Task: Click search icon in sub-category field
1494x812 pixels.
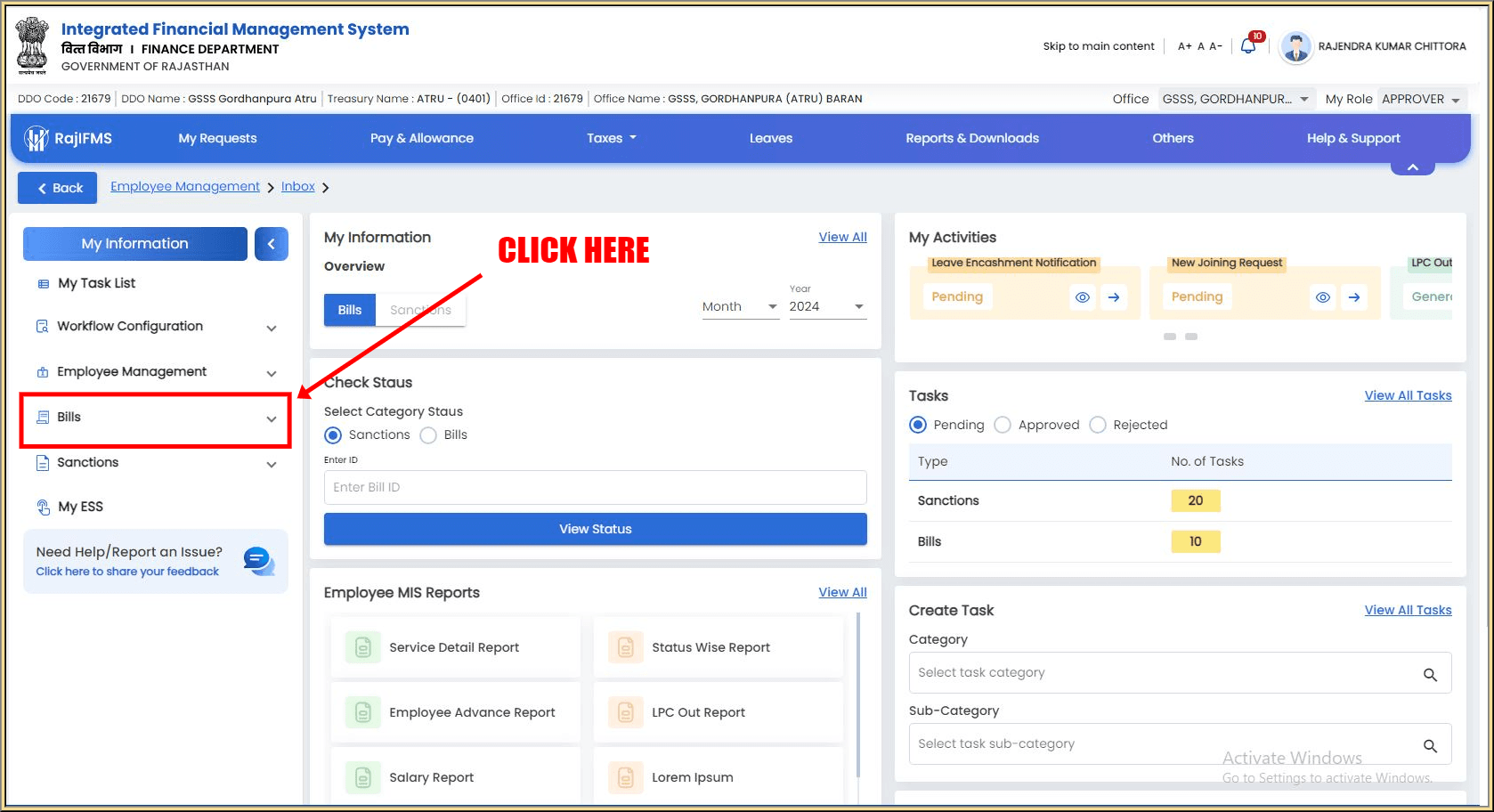Action: click(x=1430, y=746)
